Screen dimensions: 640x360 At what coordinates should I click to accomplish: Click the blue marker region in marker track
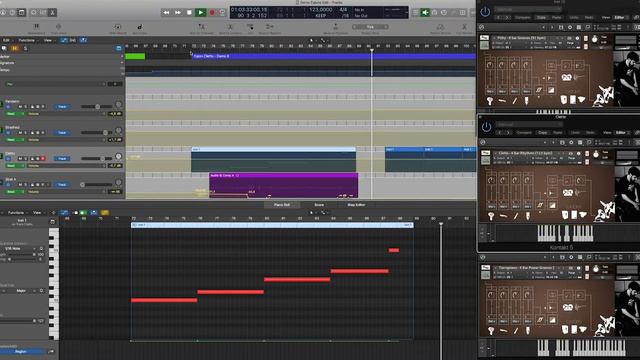coord(333,56)
